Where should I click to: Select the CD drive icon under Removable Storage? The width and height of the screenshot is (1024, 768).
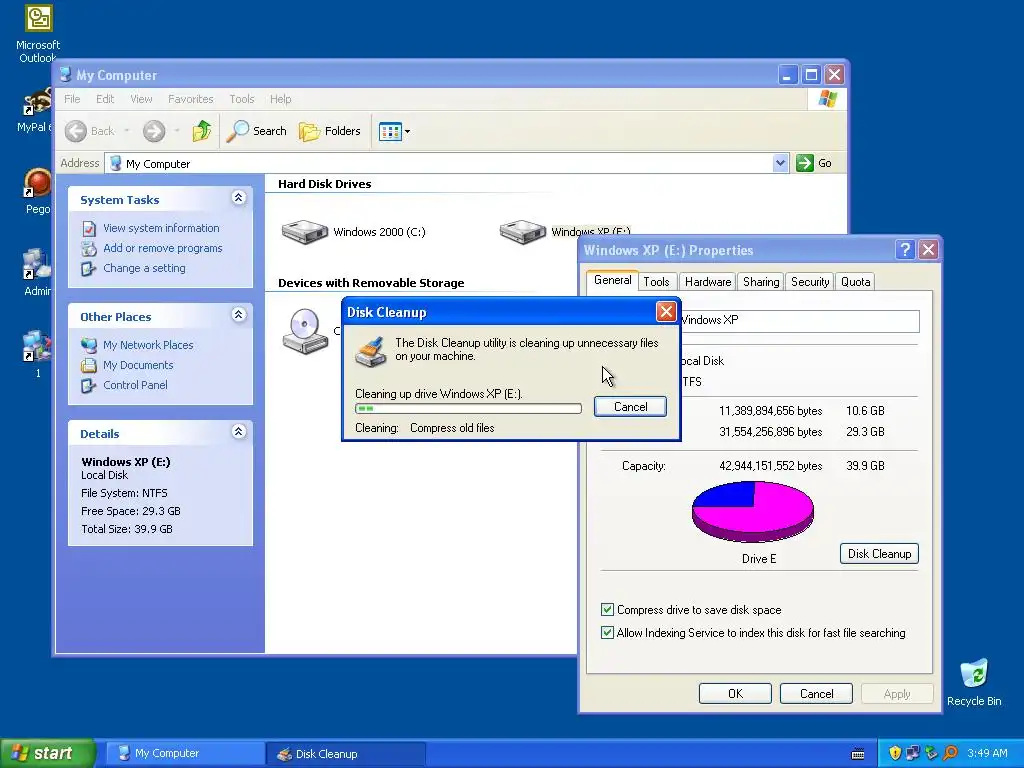pyautogui.click(x=305, y=331)
